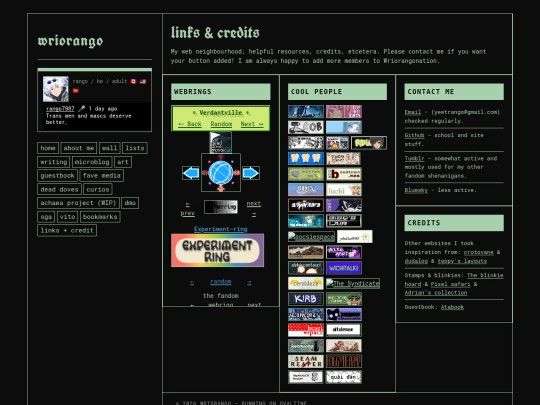Go to the home page

(x=48, y=148)
